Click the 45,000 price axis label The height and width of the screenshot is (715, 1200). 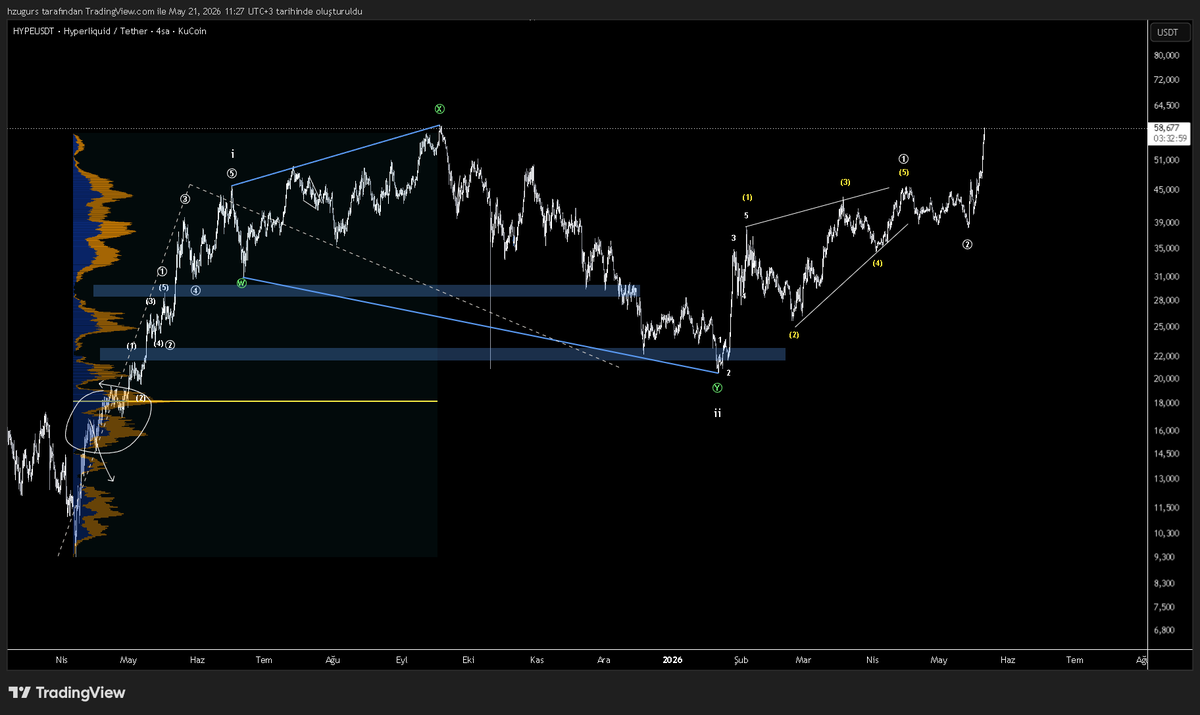point(1166,189)
